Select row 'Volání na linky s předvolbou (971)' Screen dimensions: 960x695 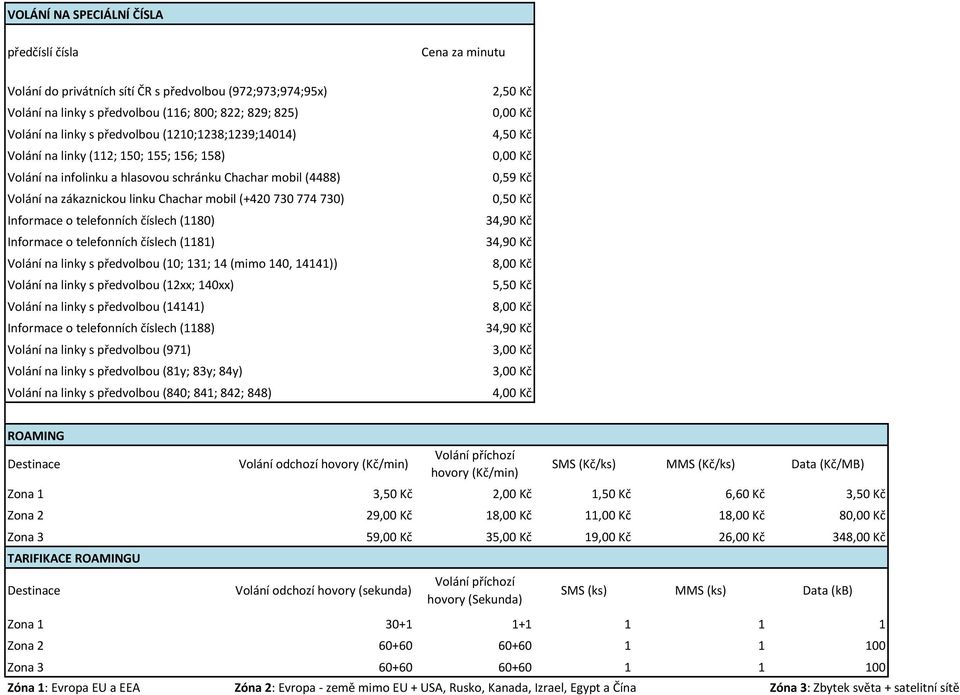[x=269, y=350]
